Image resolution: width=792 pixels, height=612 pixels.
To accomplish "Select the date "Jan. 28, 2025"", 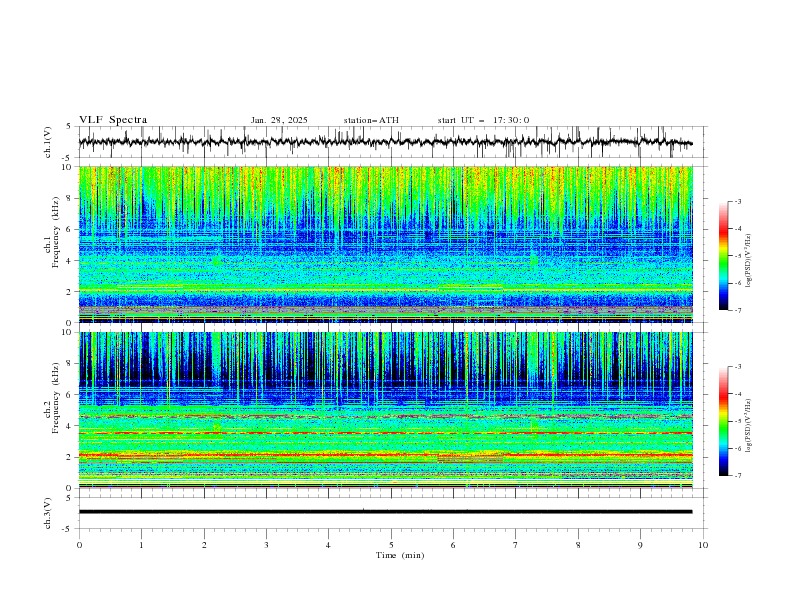I will (x=279, y=120).
